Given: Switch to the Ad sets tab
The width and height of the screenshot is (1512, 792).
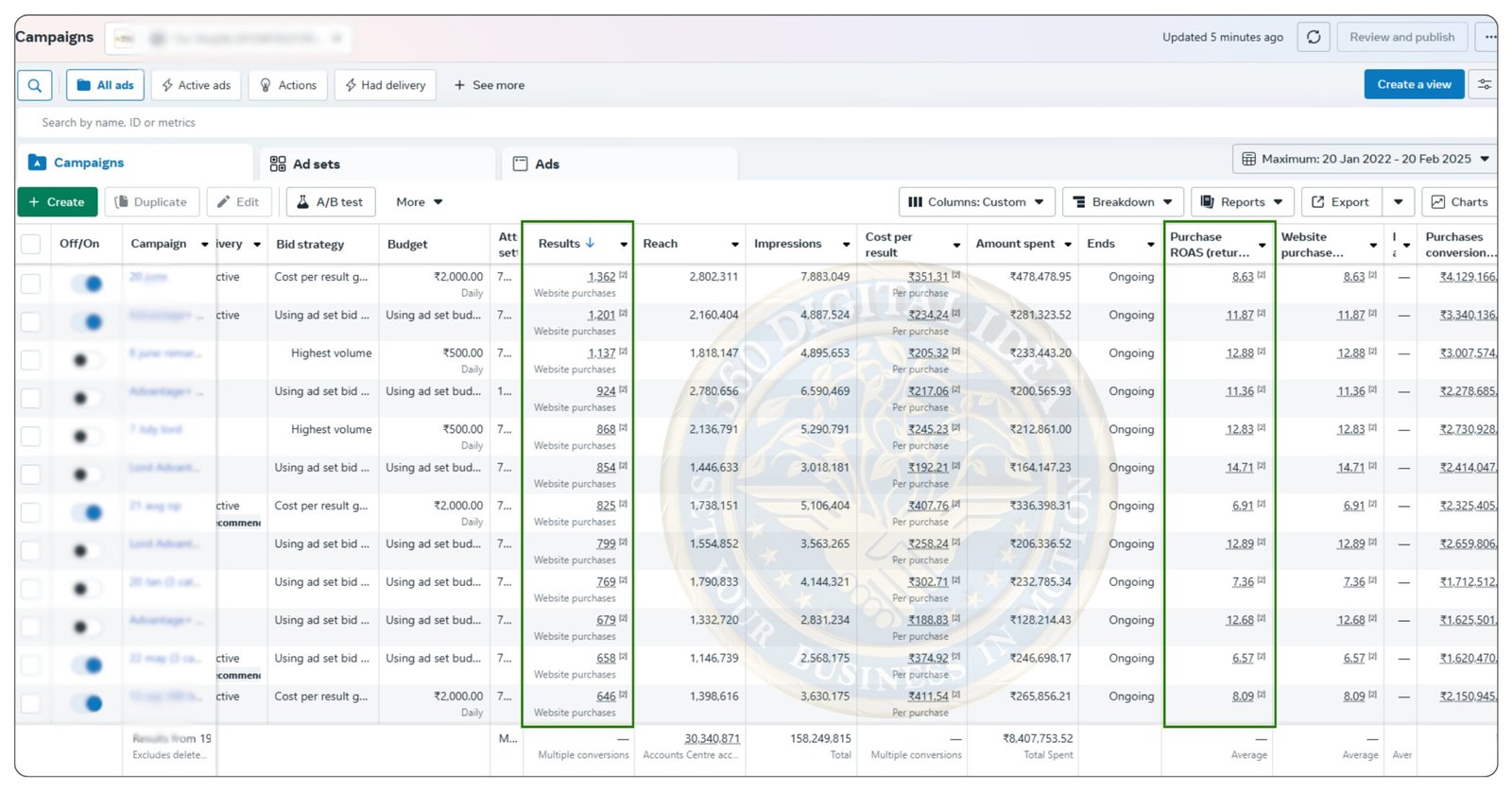Looking at the screenshot, I should coord(305,164).
